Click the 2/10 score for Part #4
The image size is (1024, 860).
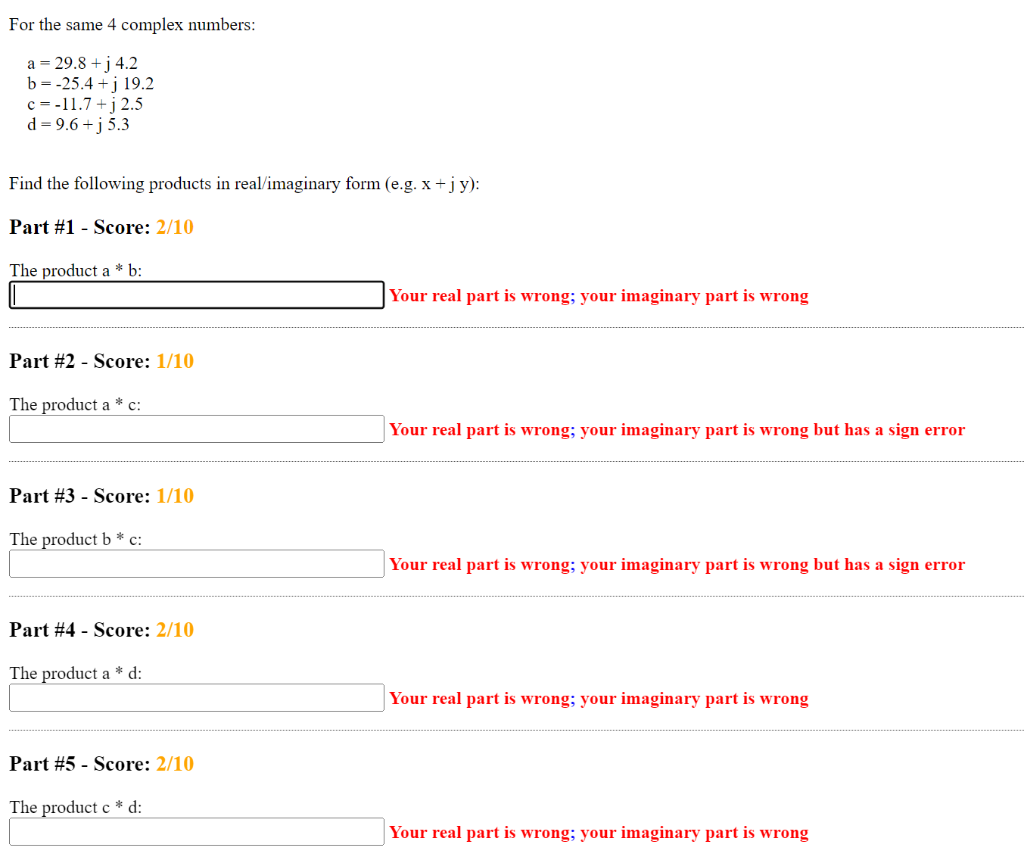point(174,630)
